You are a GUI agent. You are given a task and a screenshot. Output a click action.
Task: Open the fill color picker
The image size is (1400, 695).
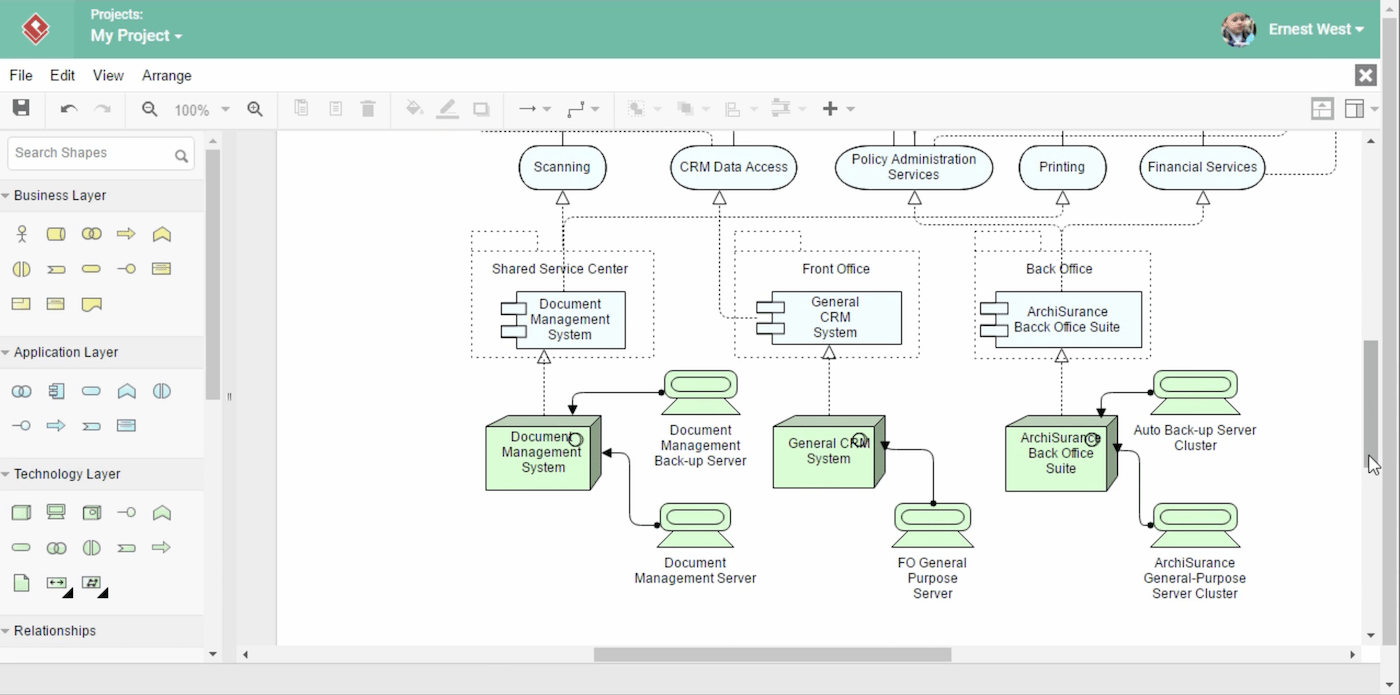click(x=414, y=109)
